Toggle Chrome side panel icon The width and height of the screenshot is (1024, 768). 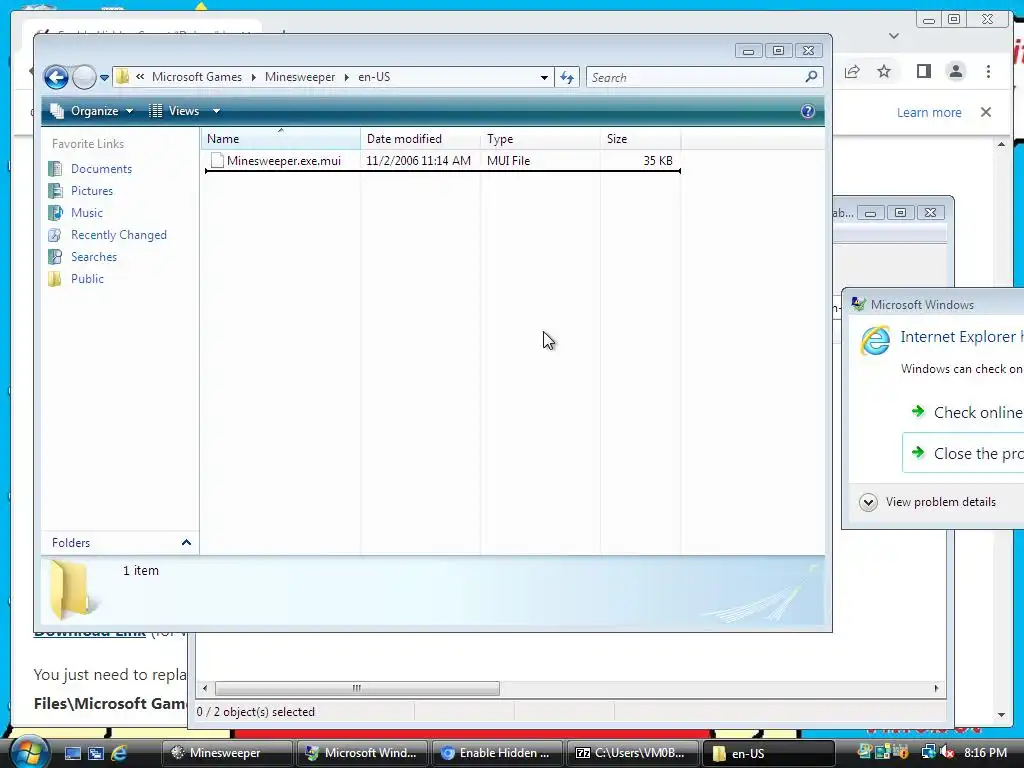tap(923, 71)
